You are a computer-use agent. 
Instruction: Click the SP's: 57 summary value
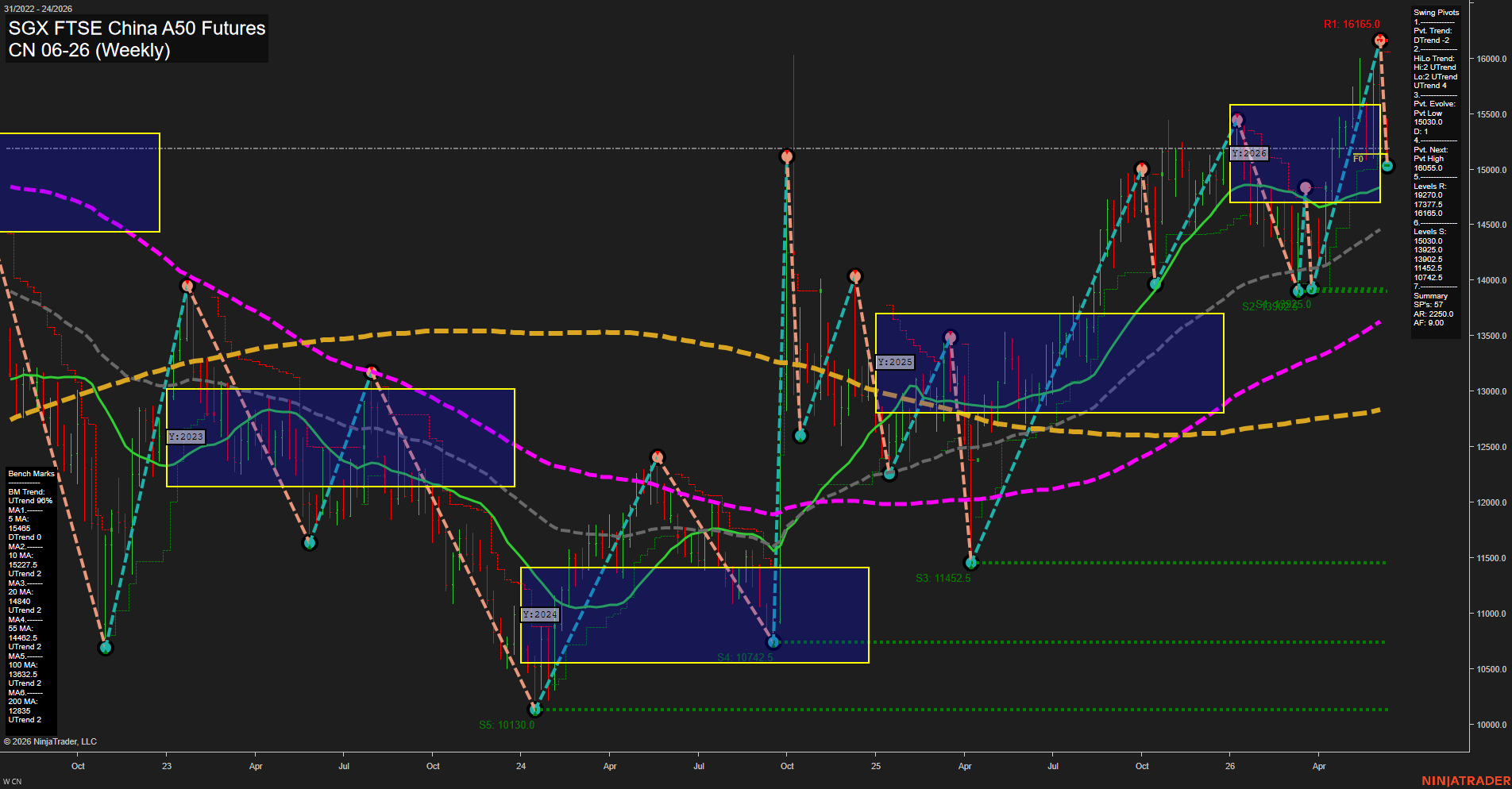1429,305
